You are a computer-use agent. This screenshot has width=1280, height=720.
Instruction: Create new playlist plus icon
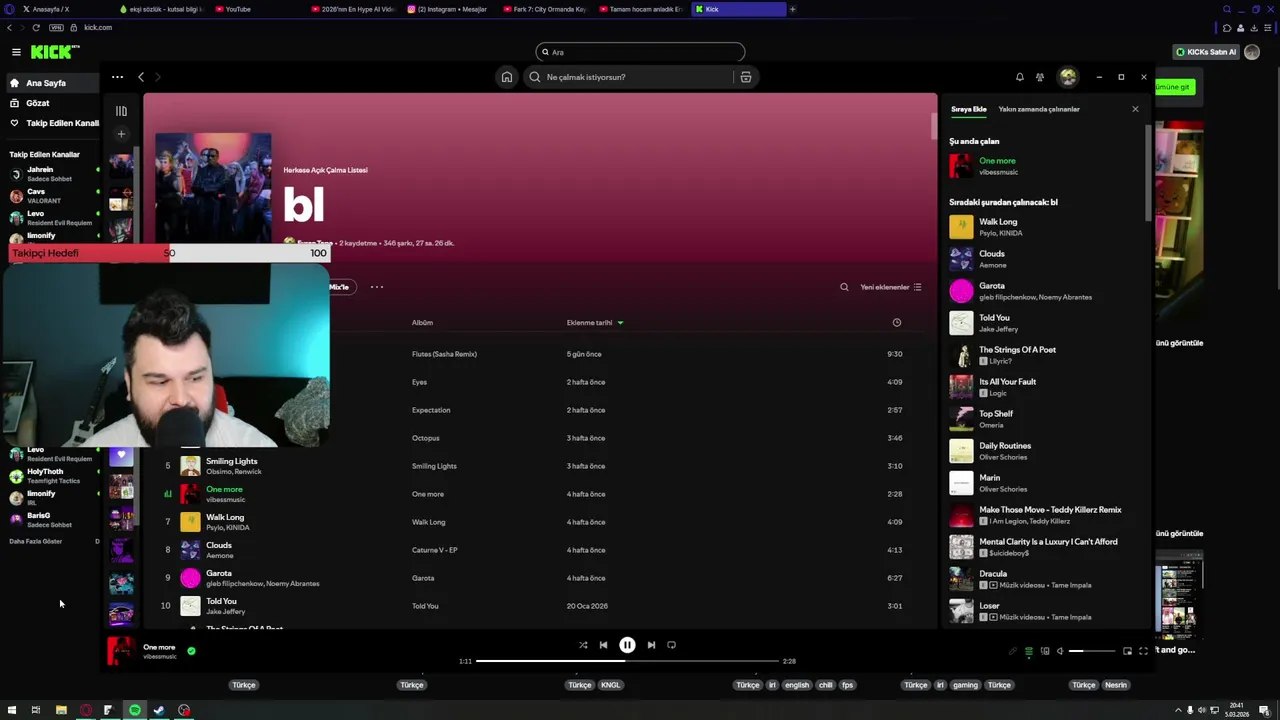(121, 134)
